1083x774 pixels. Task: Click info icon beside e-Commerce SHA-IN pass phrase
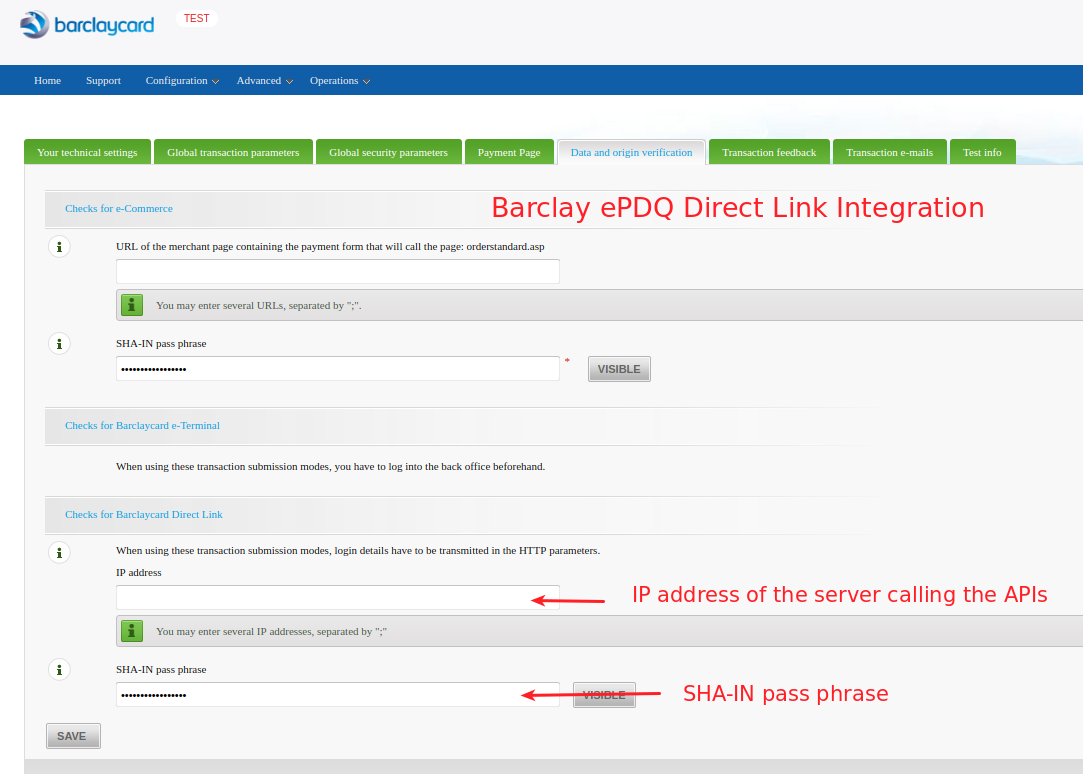coord(59,344)
